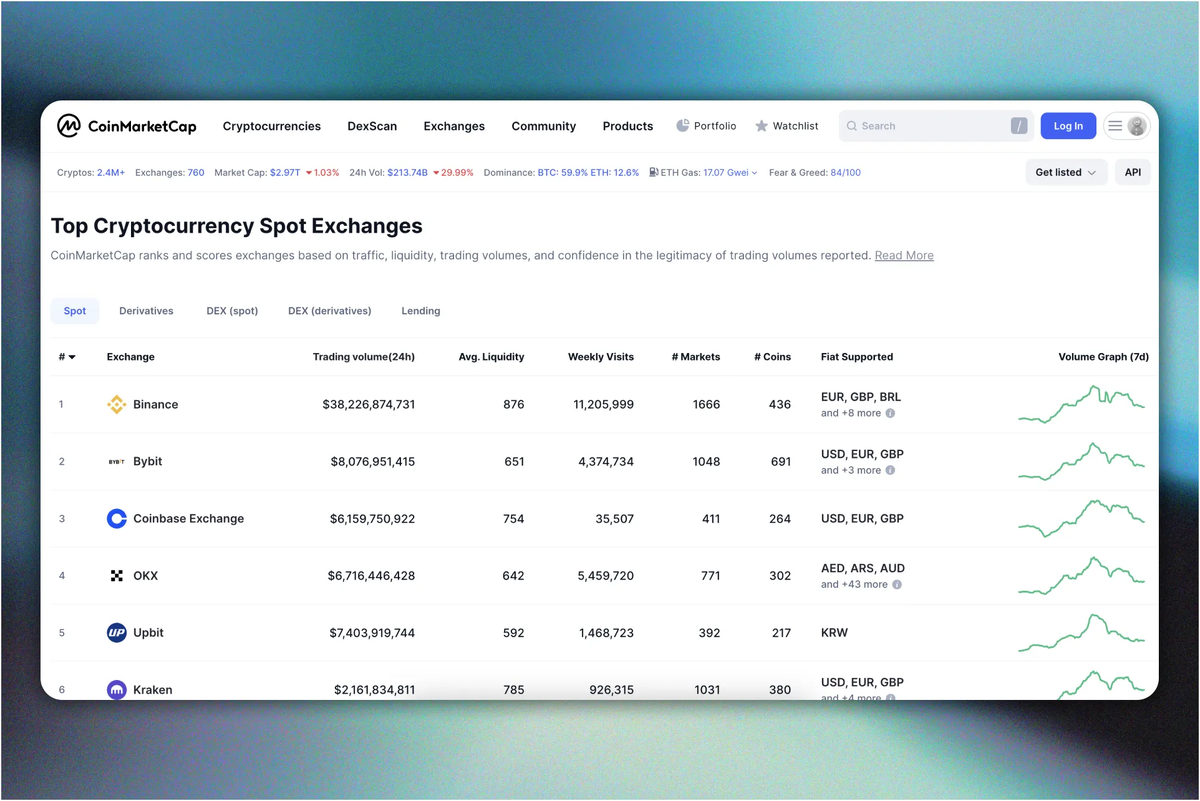The height and width of the screenshot is (801, 1200).
Task: Click the ETH Gas pump icon
Action: pyautogui.click(x=654, y=172)
